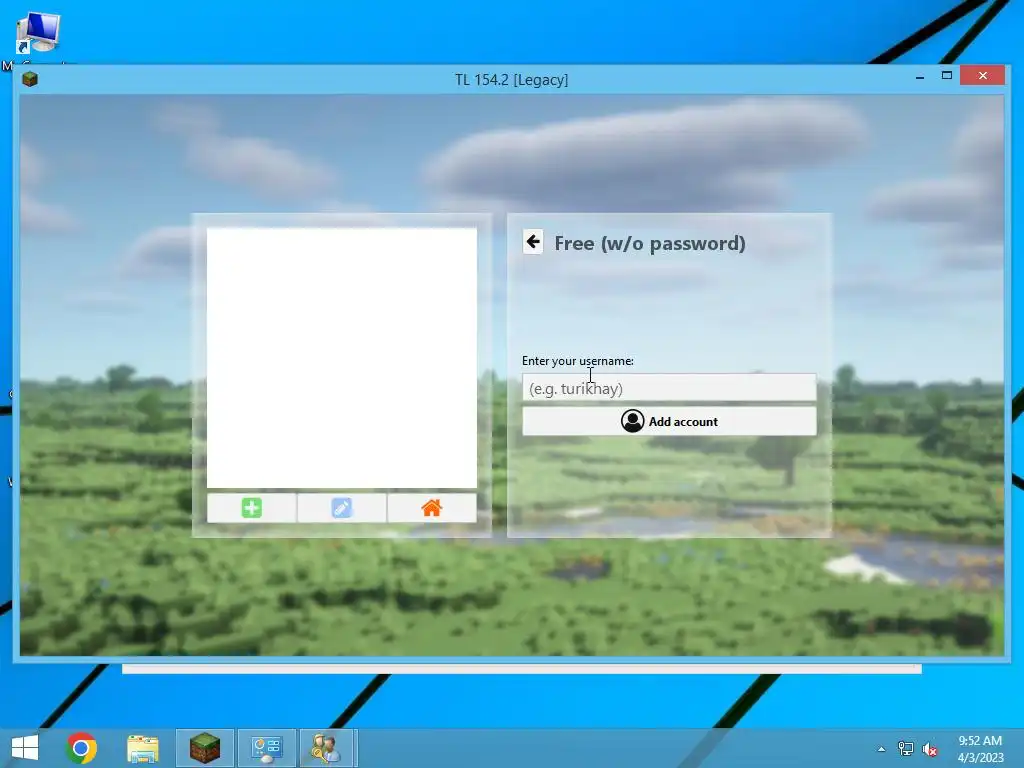Click the blue pencil edit-account icon
The width and height of the screenshot is (1024, 768).
click(342, 508)
